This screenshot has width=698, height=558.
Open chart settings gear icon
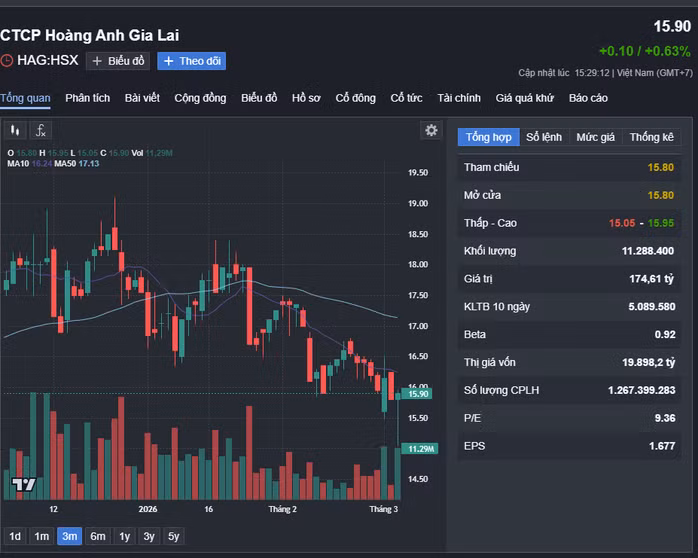431,130
